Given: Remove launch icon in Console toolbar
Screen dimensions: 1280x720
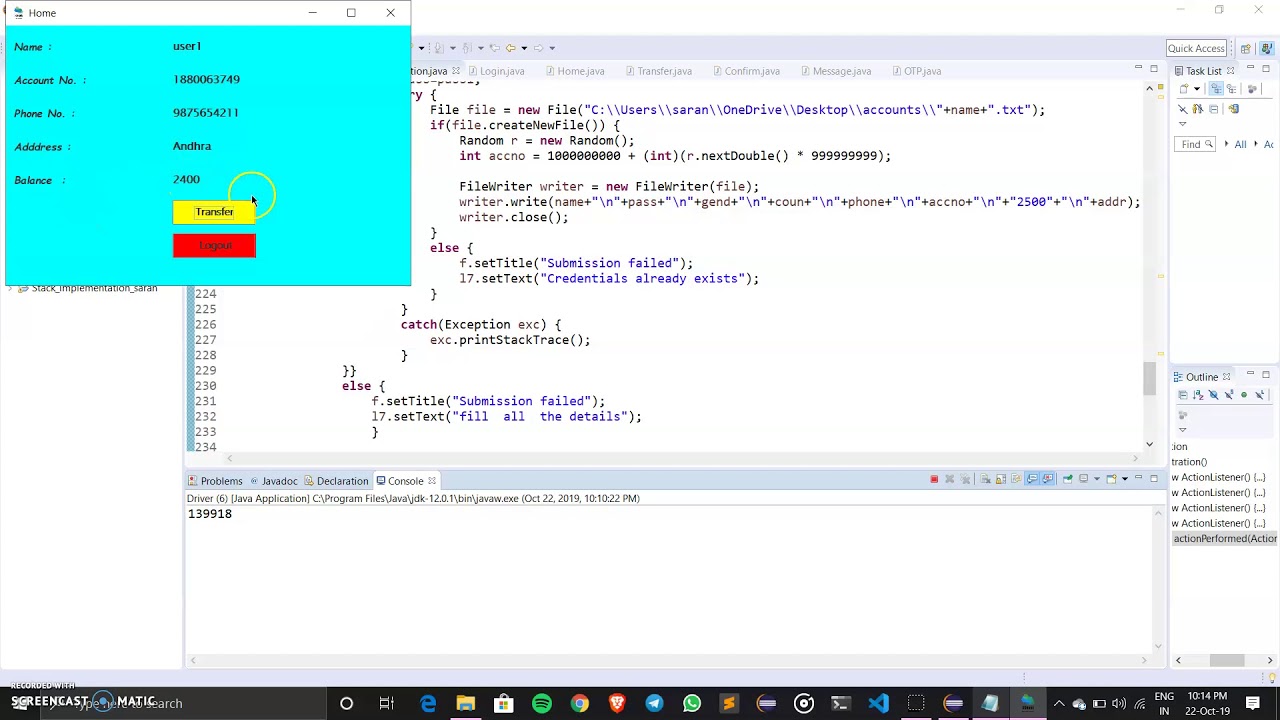Looking at the screenshot, I should click(950, 479).
